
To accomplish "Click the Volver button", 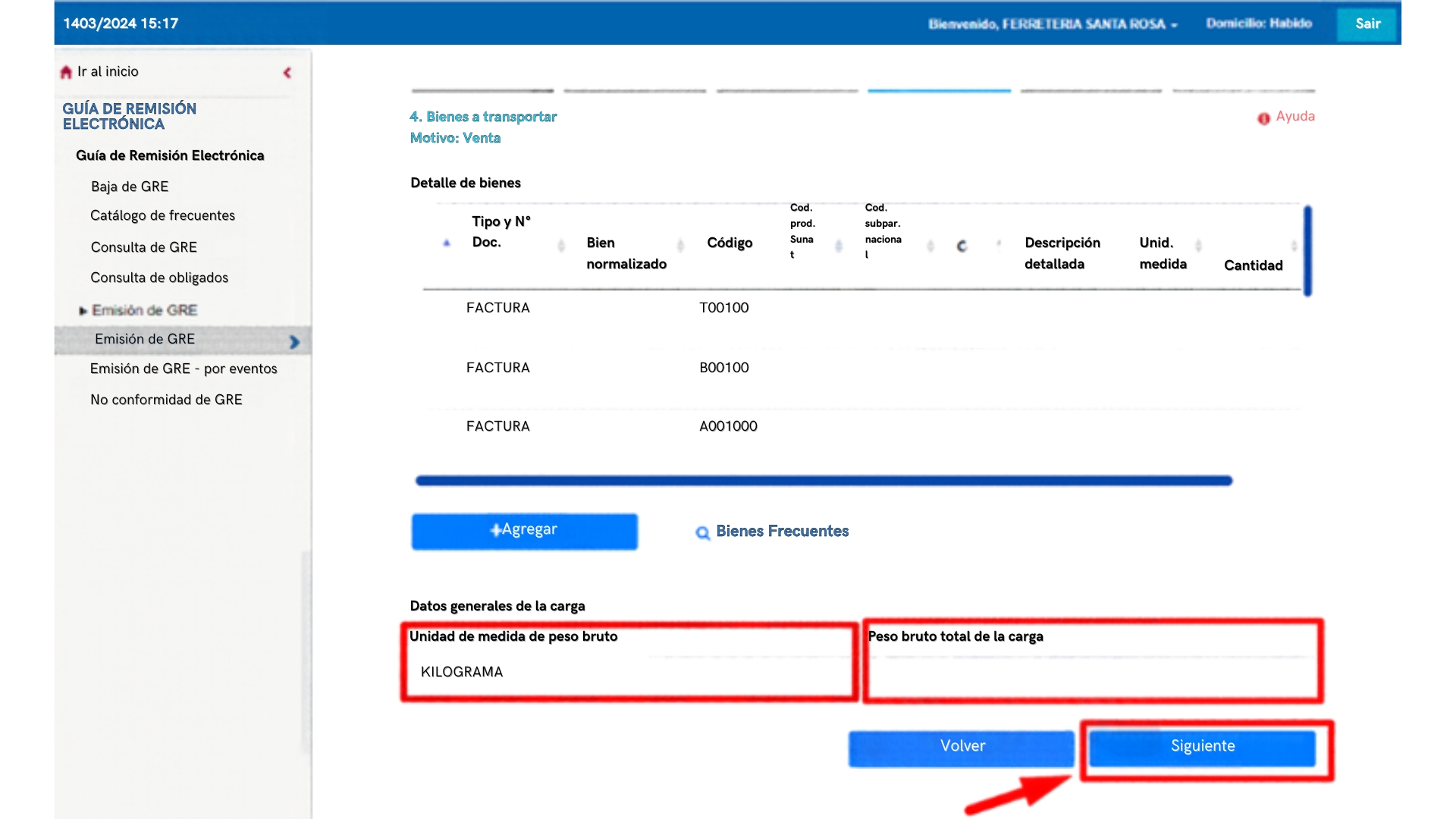I will 962,747.
